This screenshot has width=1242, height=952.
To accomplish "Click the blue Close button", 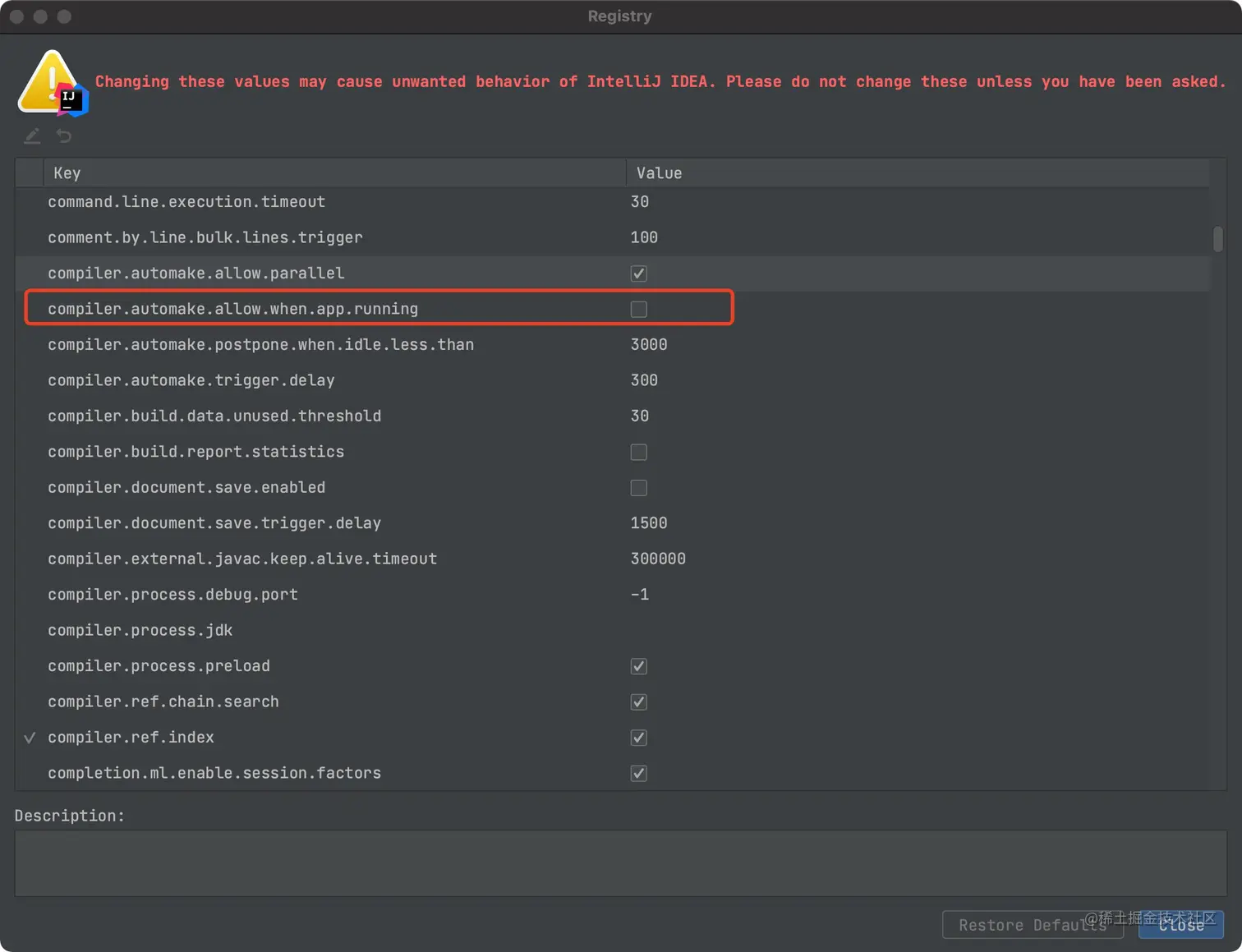I will click(1181, 925).
